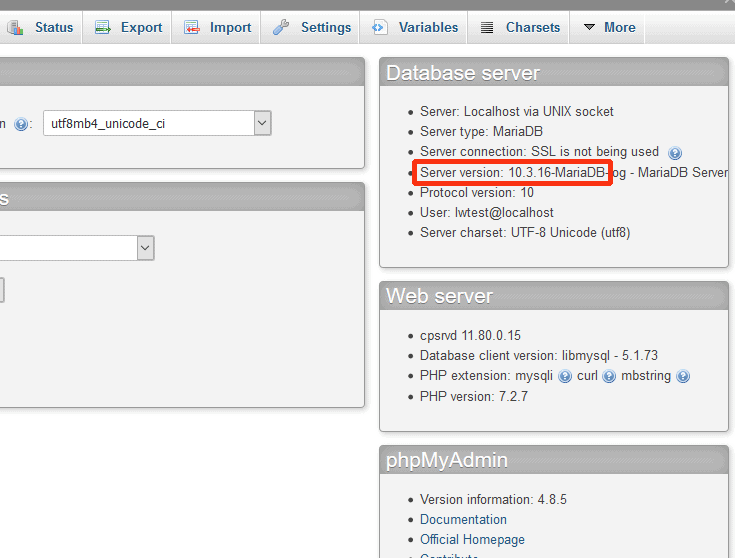Click the PHP version: 7.2.7 text

(473, 397)
